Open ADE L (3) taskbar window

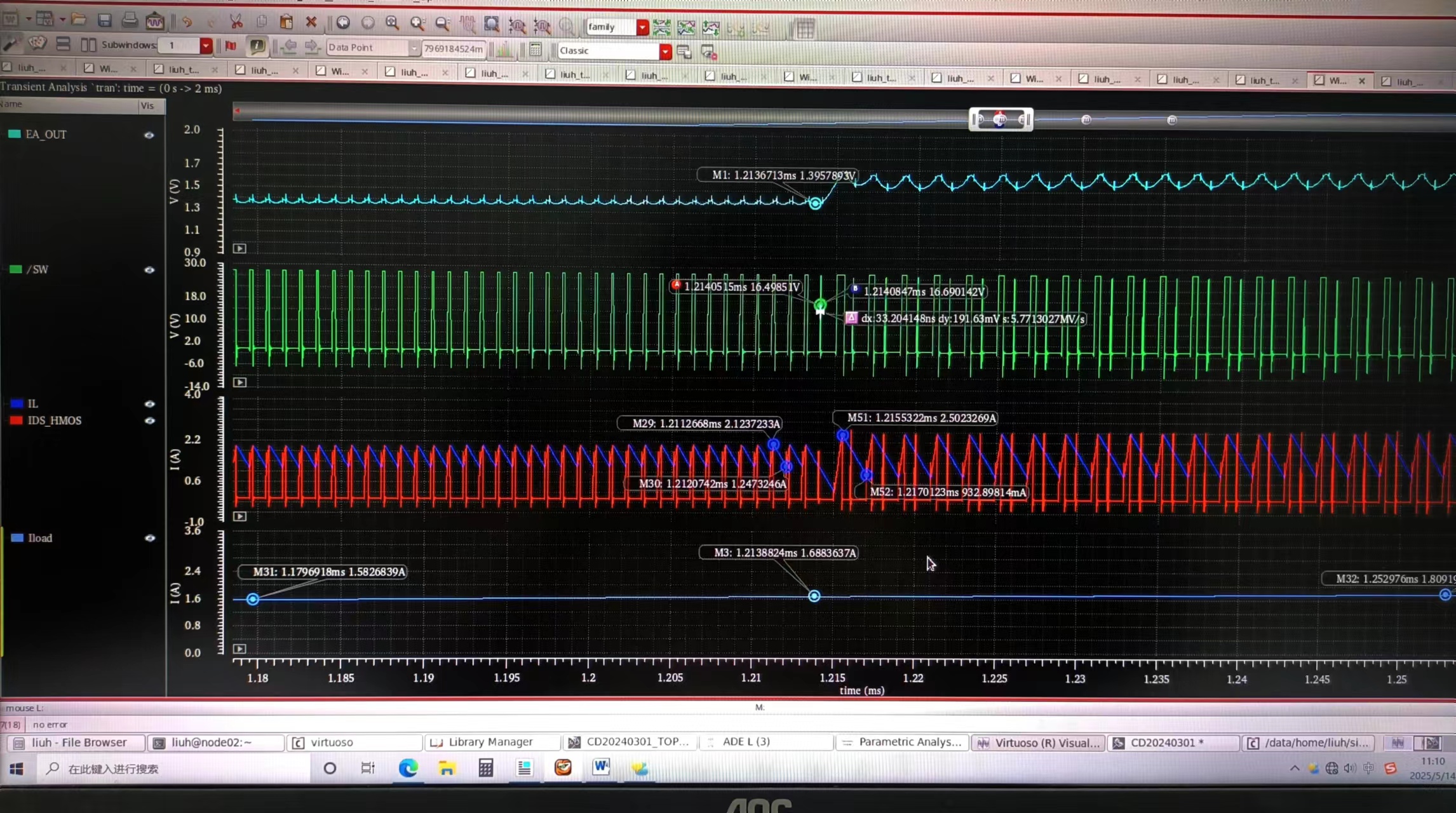coord(746,741)
